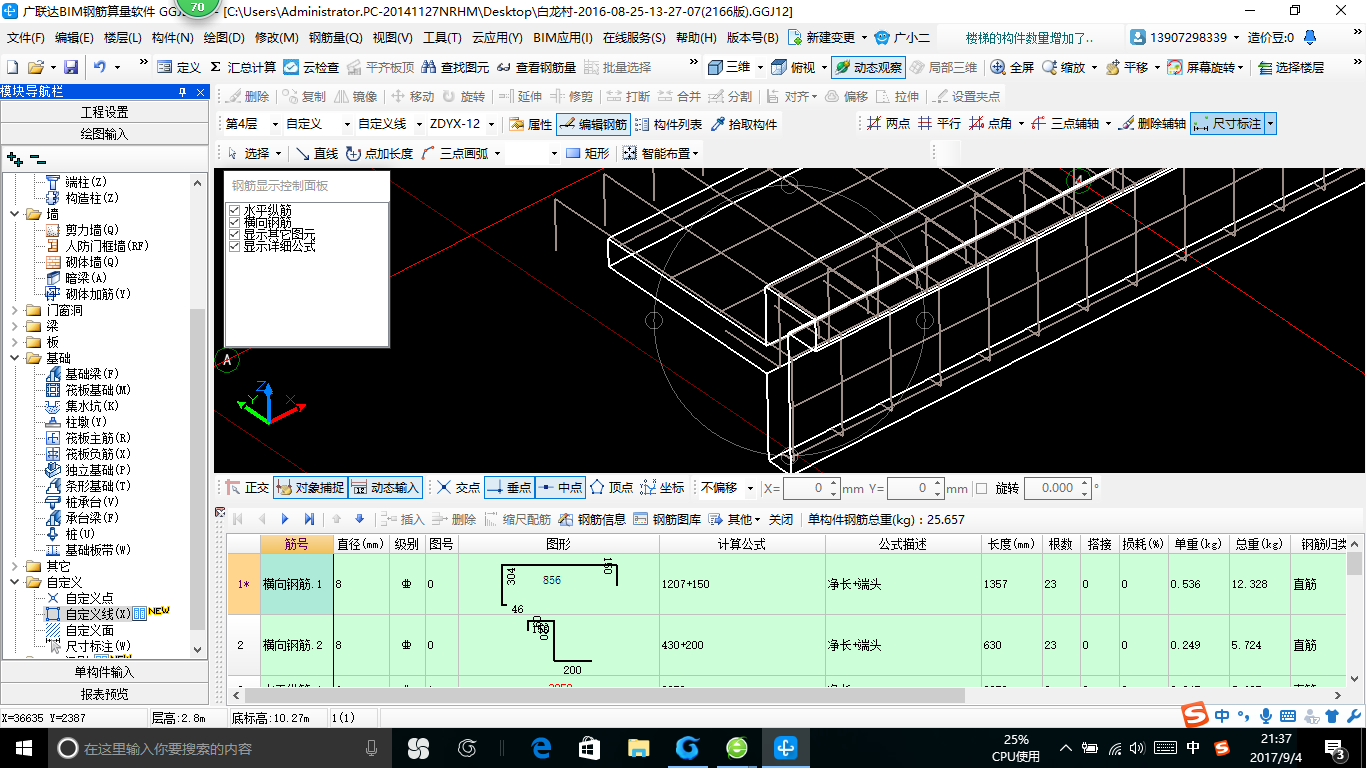This screenshot has height=768, width=1366.
Task: Click 选择楼层 select floor tool
Action: [x=1291, y=67]
